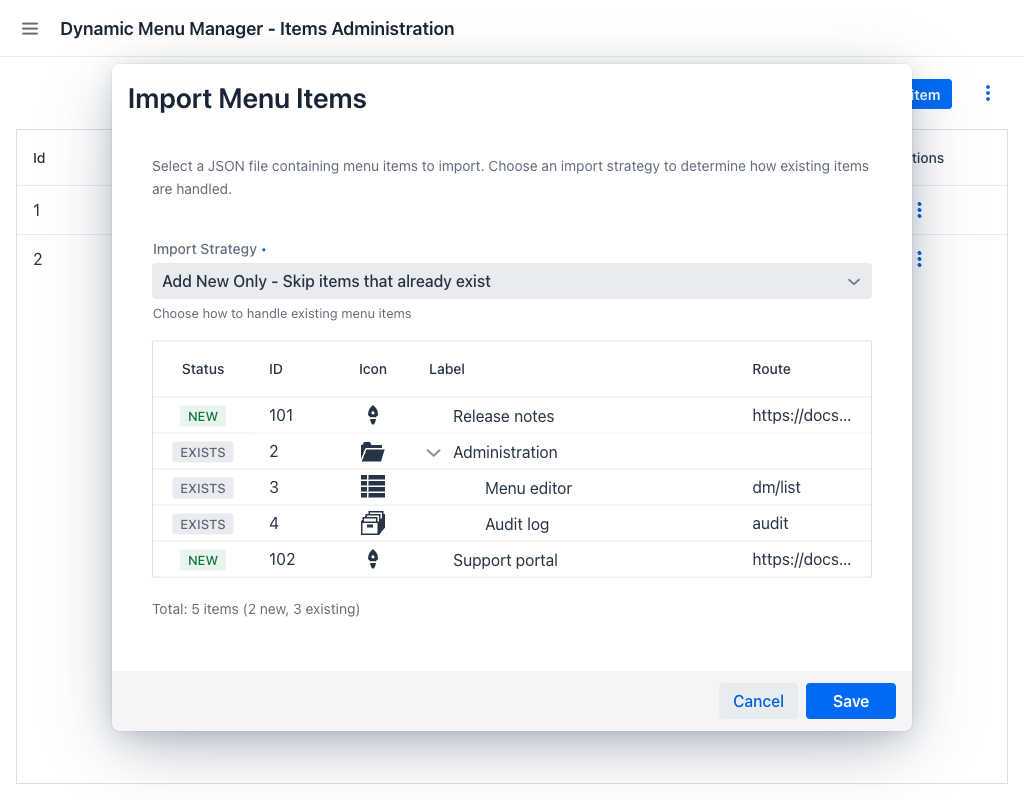Click the Release notes route URL
The width and height of the screenshot is (1024, 800).
coord(801,415)
